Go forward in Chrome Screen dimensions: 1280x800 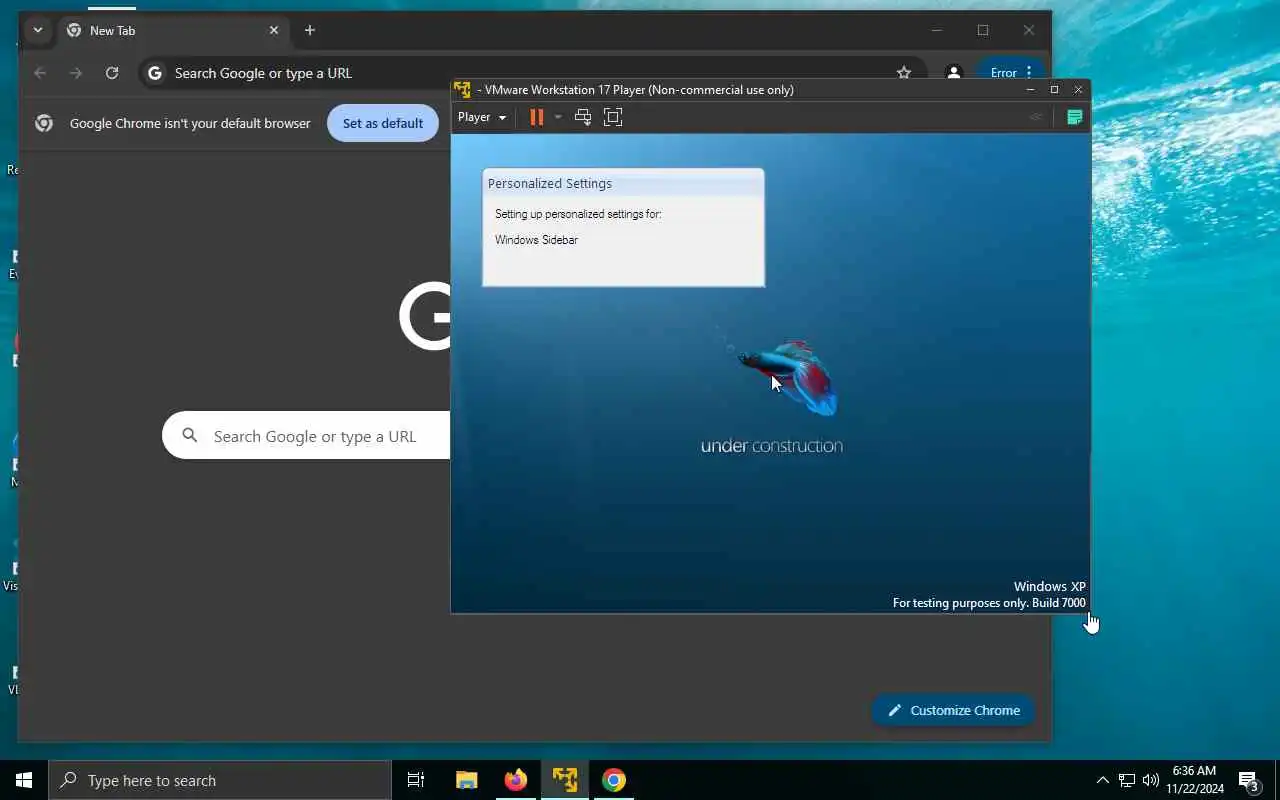coord(76,73)
